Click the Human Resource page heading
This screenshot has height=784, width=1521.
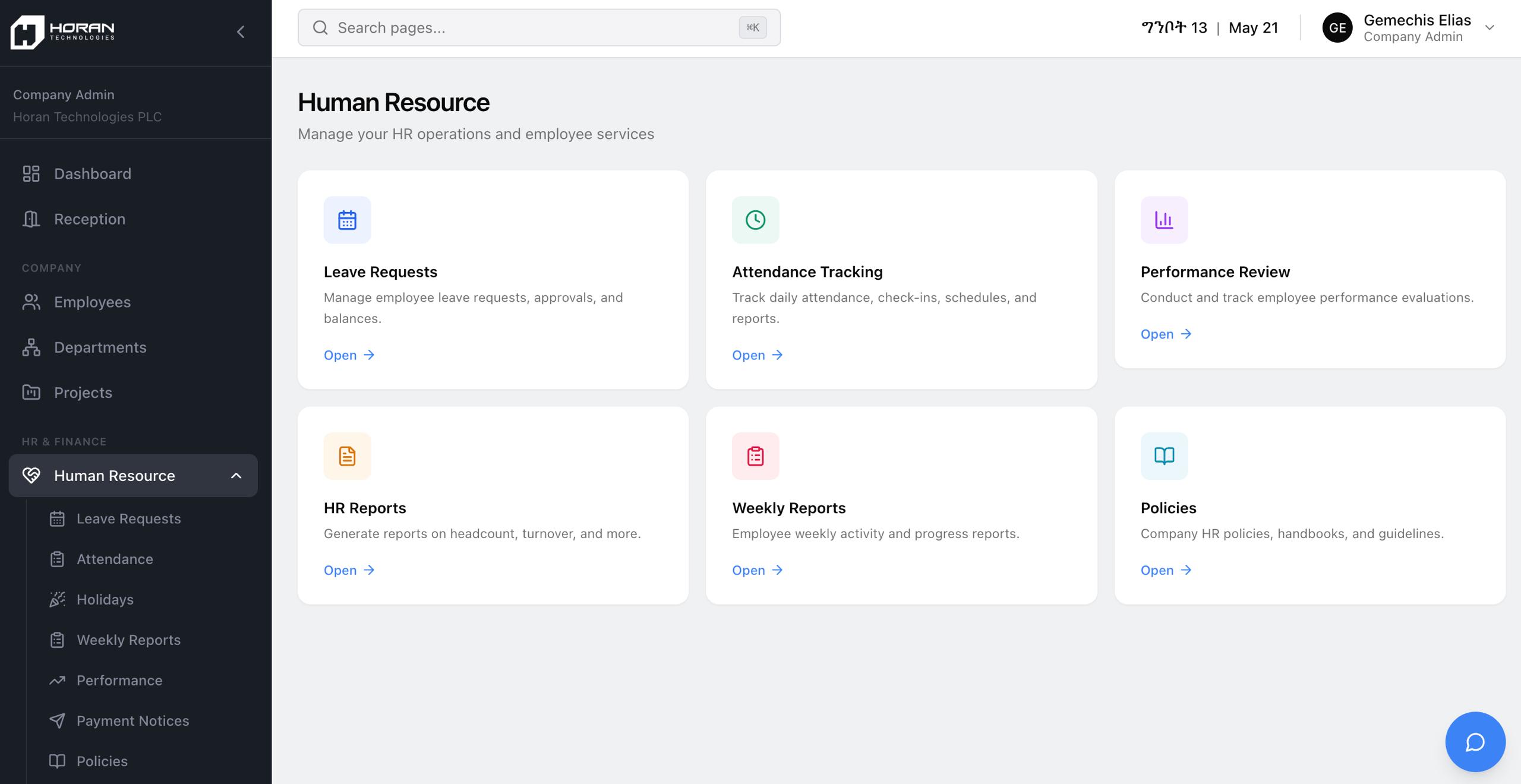[393, 103]
